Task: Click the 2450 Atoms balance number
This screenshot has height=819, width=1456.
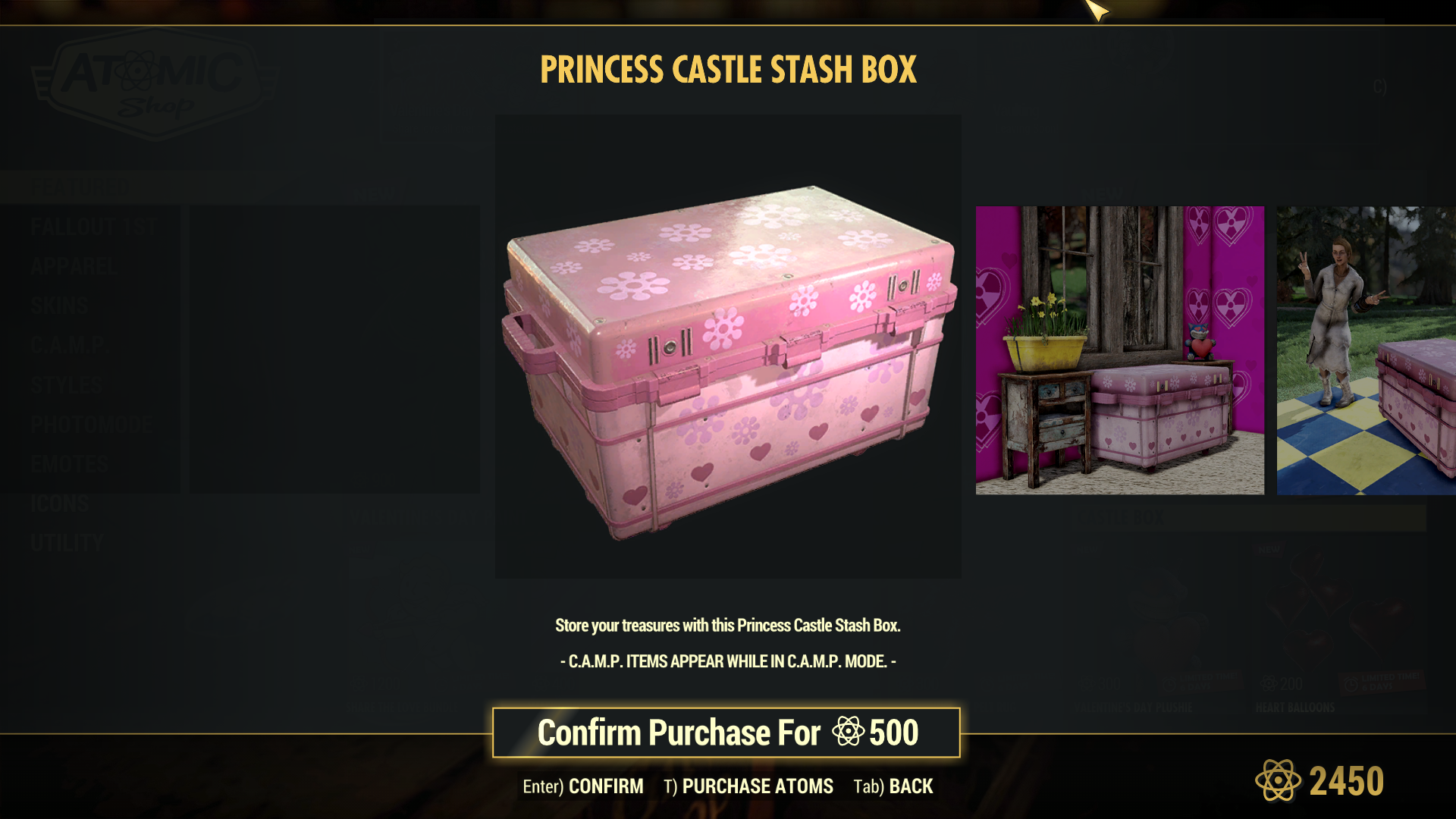Action: coord(1347,781)
